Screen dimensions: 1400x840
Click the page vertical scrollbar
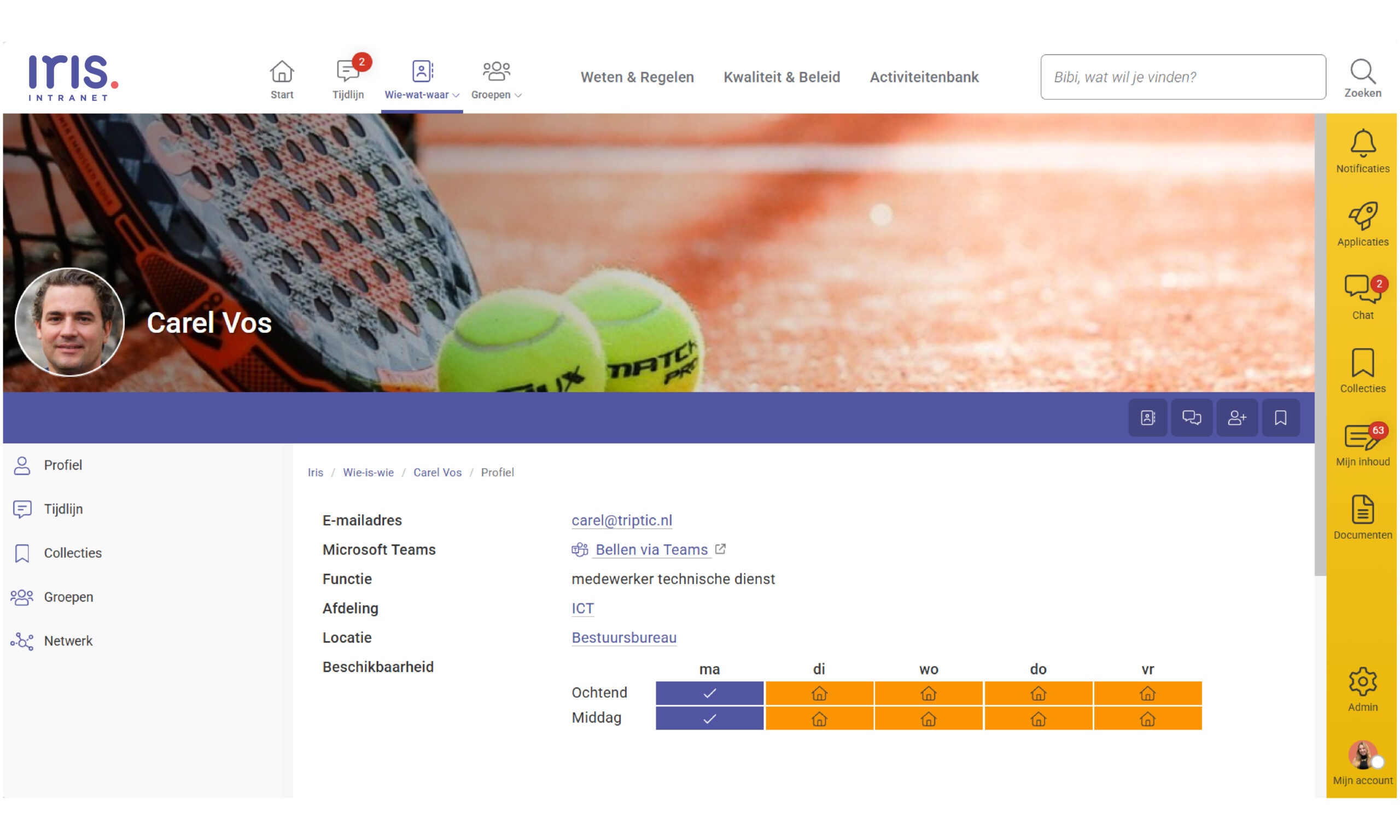1320,345
